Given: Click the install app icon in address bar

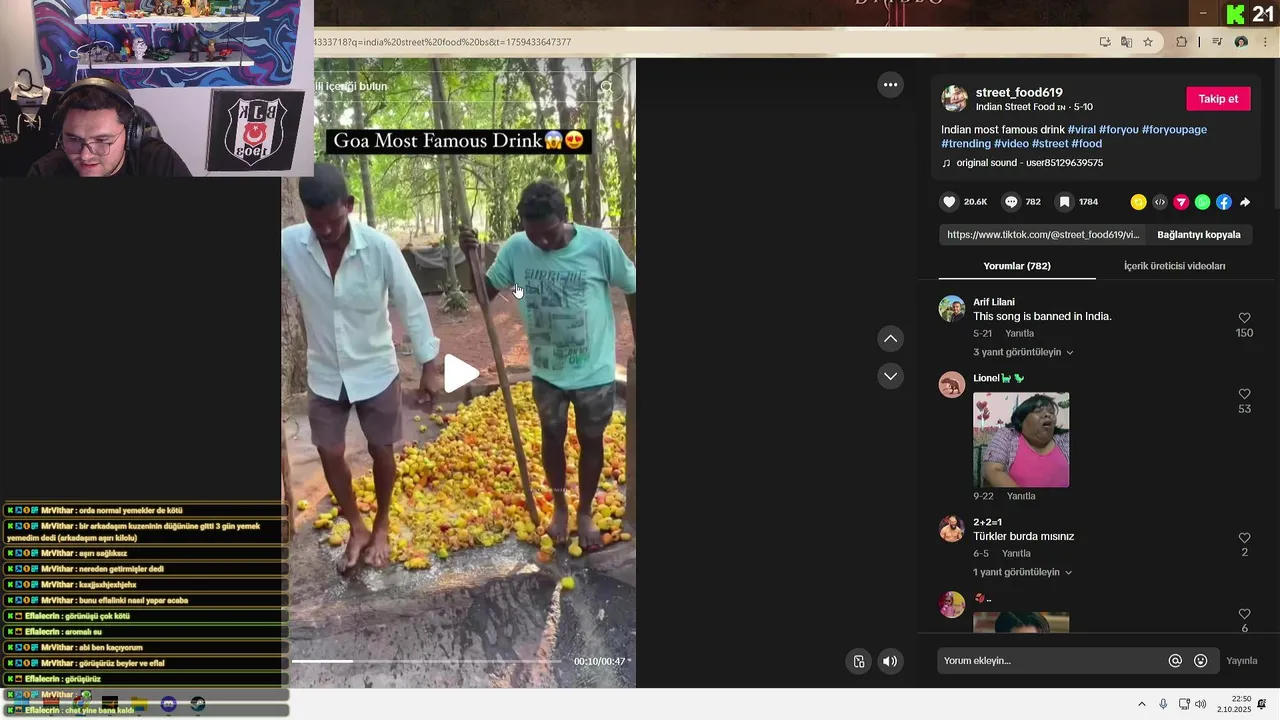Looking at the screenshot, I should [1105, 42].
